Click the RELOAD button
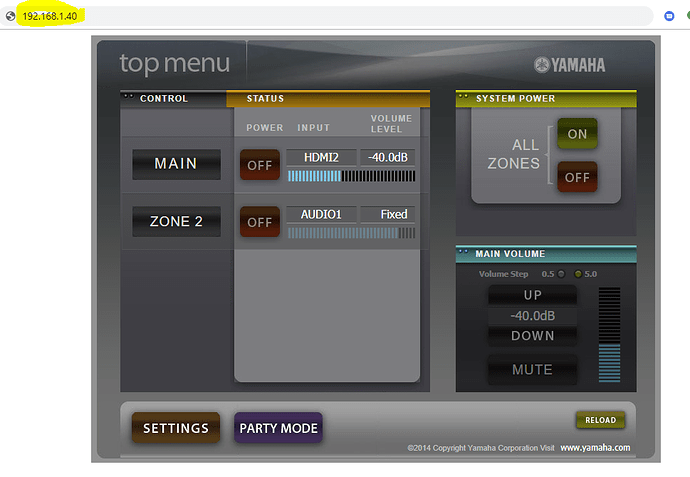 pyautogui.click(x=600, y=420)
